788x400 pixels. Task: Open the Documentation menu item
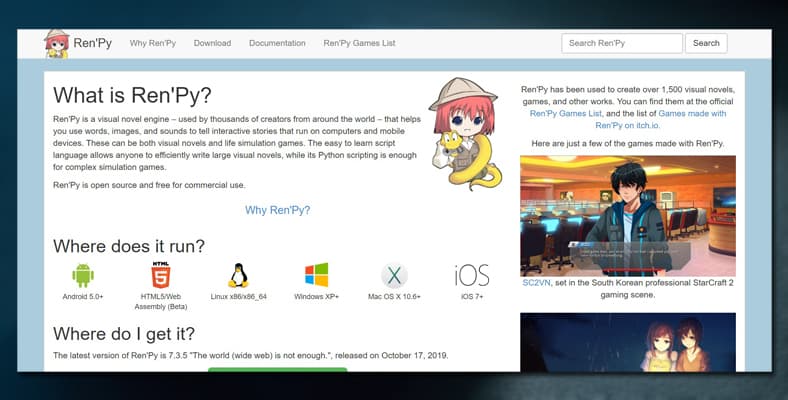pos(277,43)
